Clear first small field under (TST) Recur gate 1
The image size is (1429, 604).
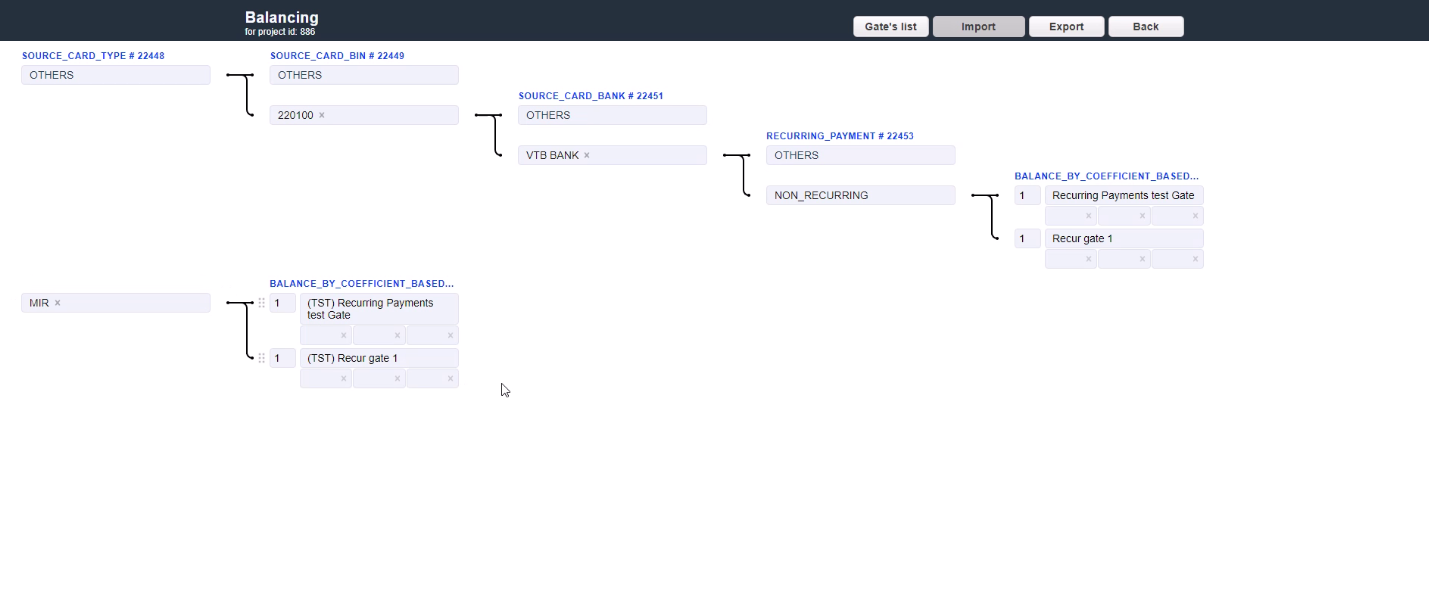(343, 379)
